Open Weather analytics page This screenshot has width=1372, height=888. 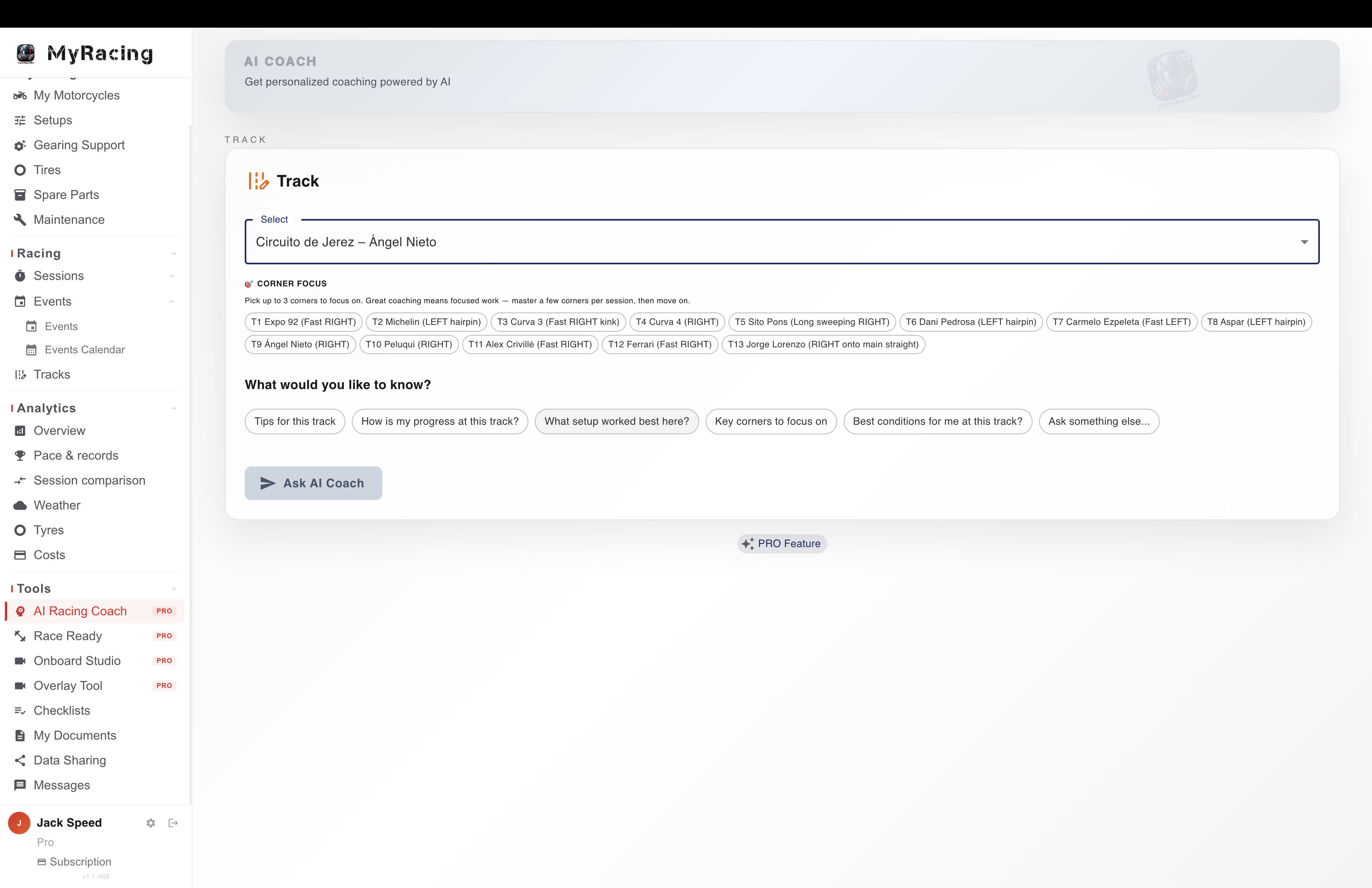click(57, 505)
